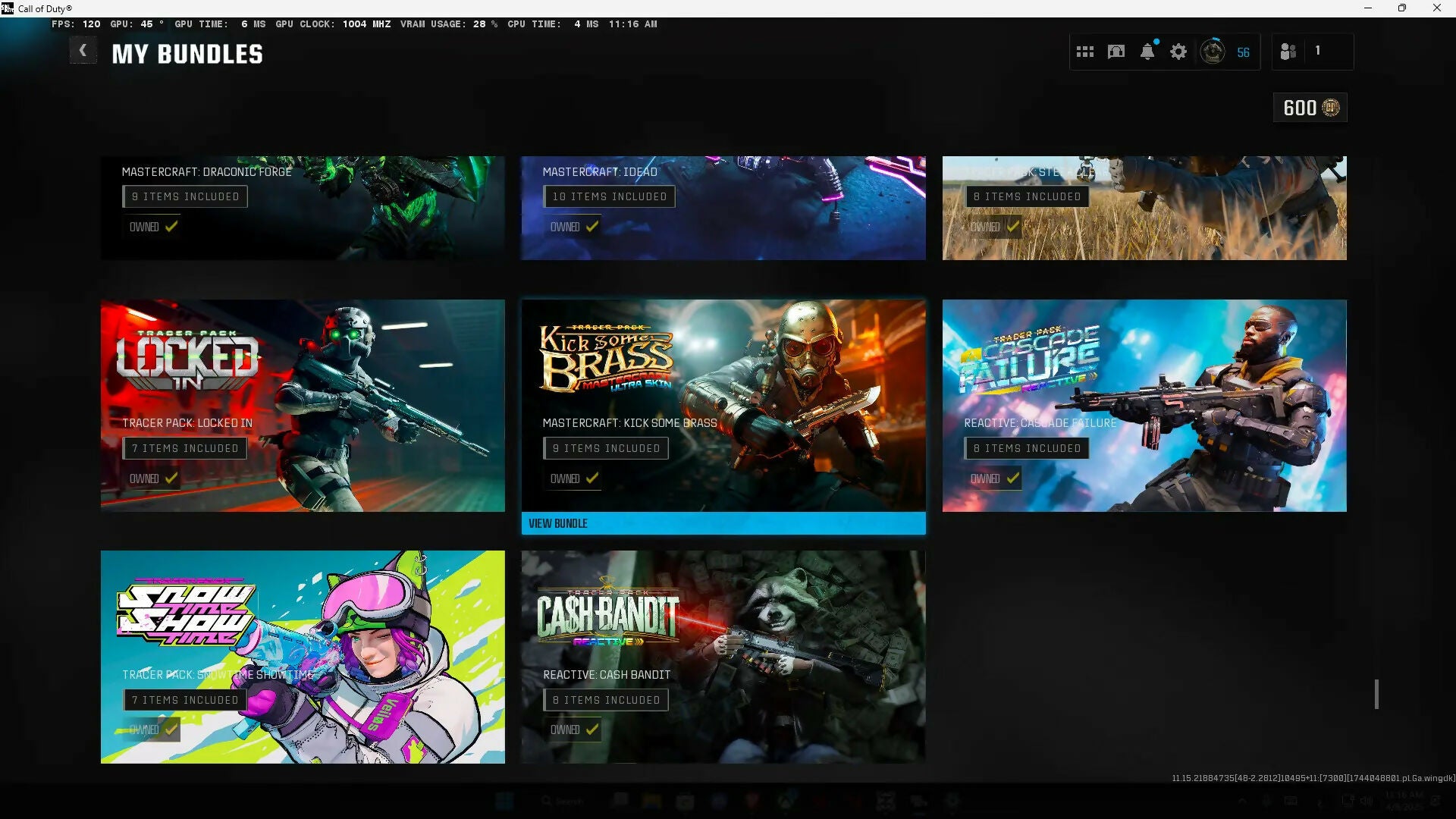Image resolution: width=1456 pixels, height=819 pixels.
Task: Select the Tracer Pack: Snowtime Showtime bundle
Action: click(x=303, y=657)
